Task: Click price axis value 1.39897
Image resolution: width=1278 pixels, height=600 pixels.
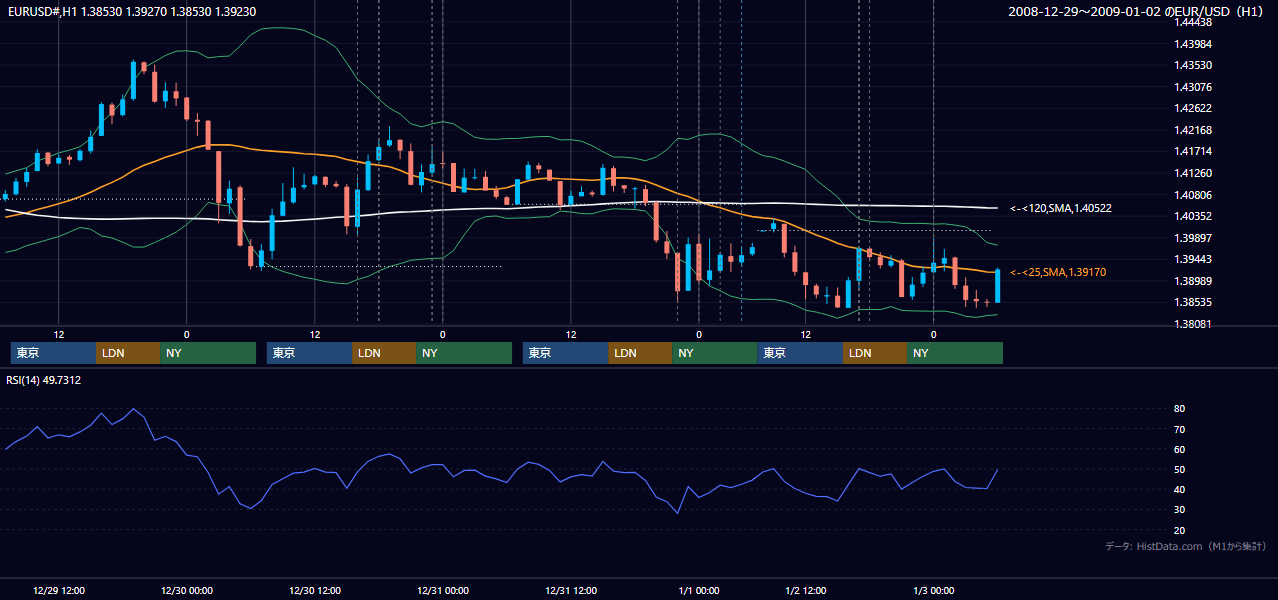Action: click(x=1193, y=238)
